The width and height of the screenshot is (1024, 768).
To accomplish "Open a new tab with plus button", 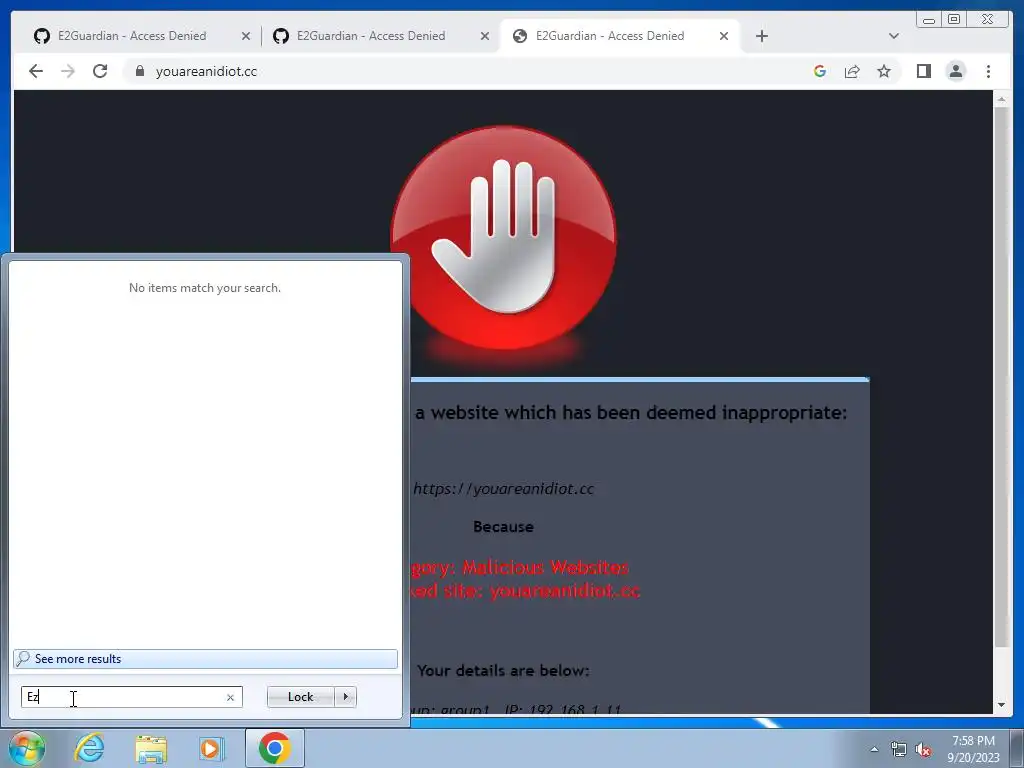I will 761,36.
